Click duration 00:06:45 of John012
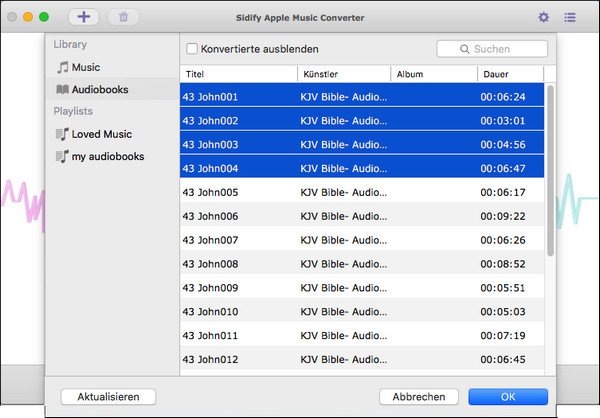 click(503, 359)
